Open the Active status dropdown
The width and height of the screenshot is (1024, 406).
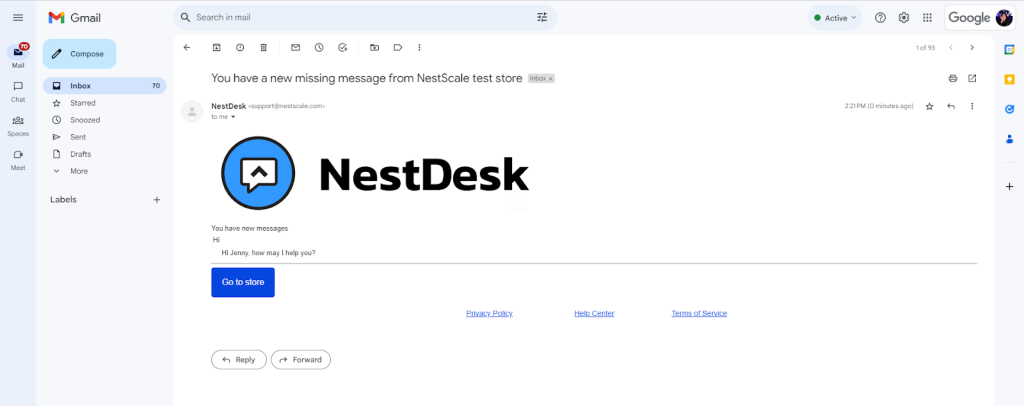[x=835, y=18]
